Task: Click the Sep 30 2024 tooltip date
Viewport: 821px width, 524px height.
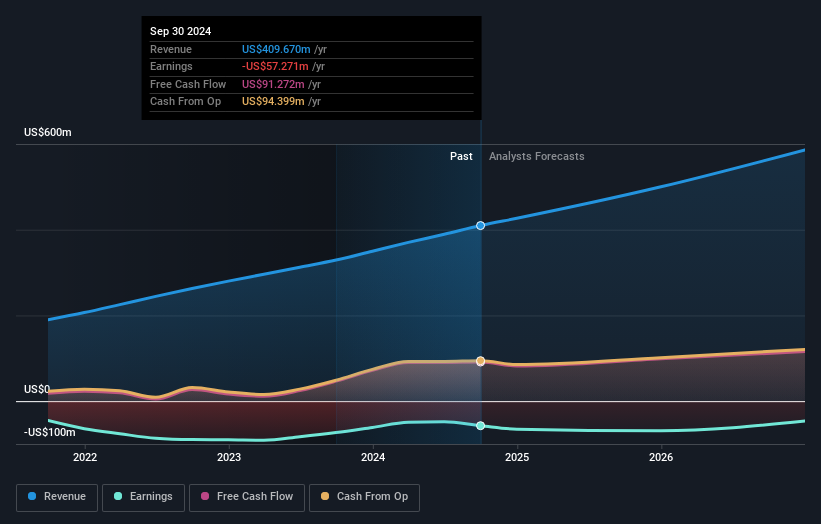Action: [x=181, y=31]
